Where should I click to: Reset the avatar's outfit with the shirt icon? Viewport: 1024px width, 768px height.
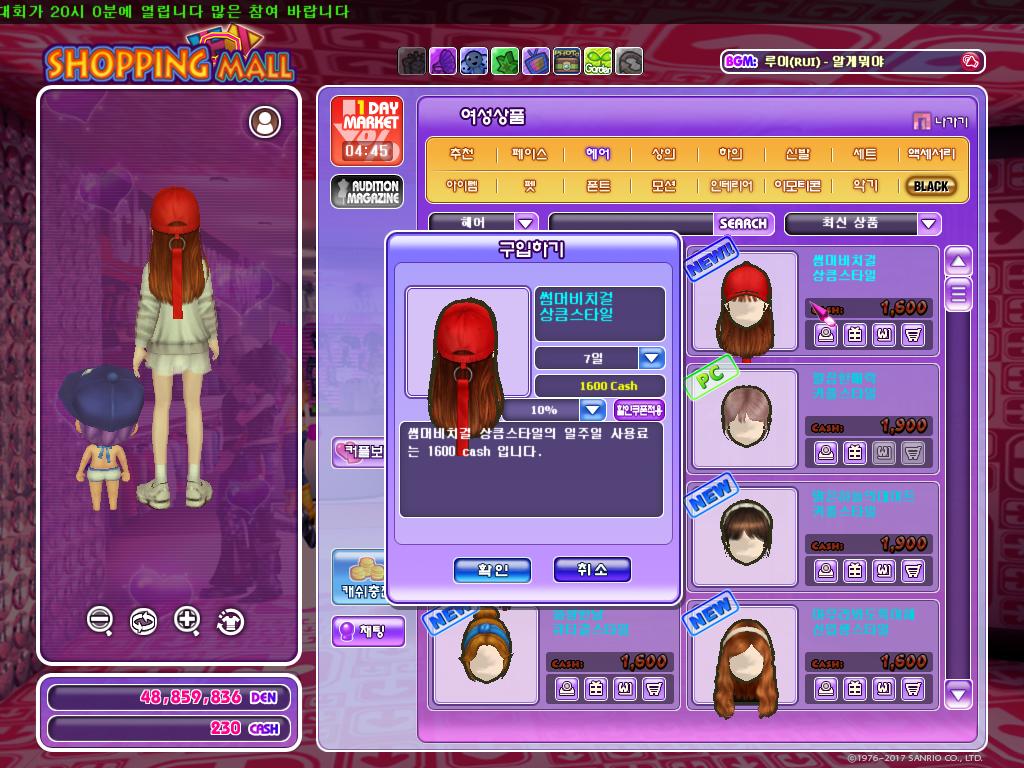click(231, 621)
